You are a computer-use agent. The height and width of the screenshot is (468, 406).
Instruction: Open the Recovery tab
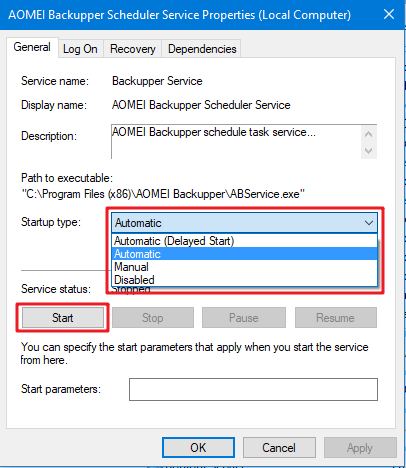[x=133, y=49]
